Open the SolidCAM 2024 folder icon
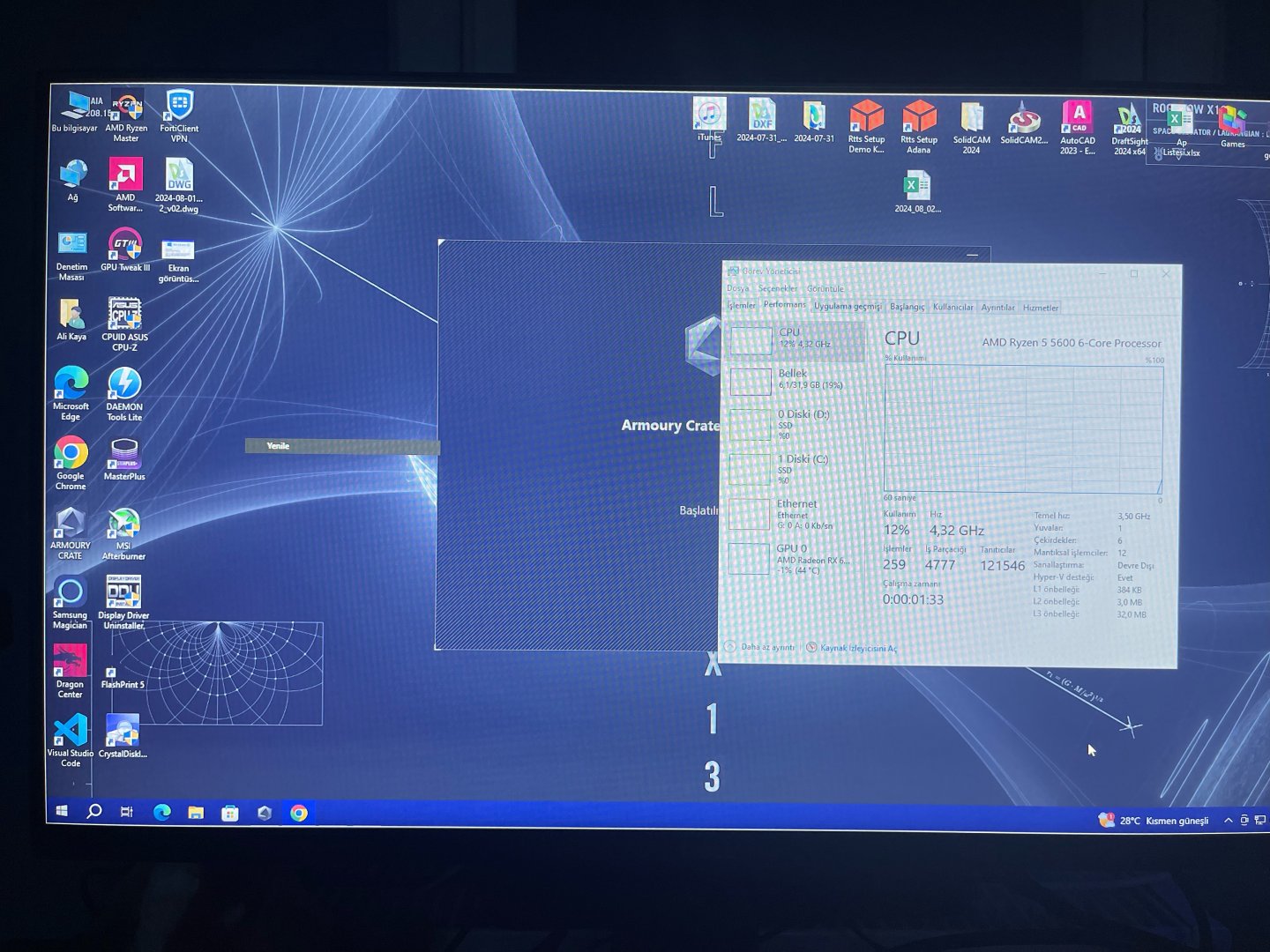Screen dimensions: 1270x952 point(971,129)
